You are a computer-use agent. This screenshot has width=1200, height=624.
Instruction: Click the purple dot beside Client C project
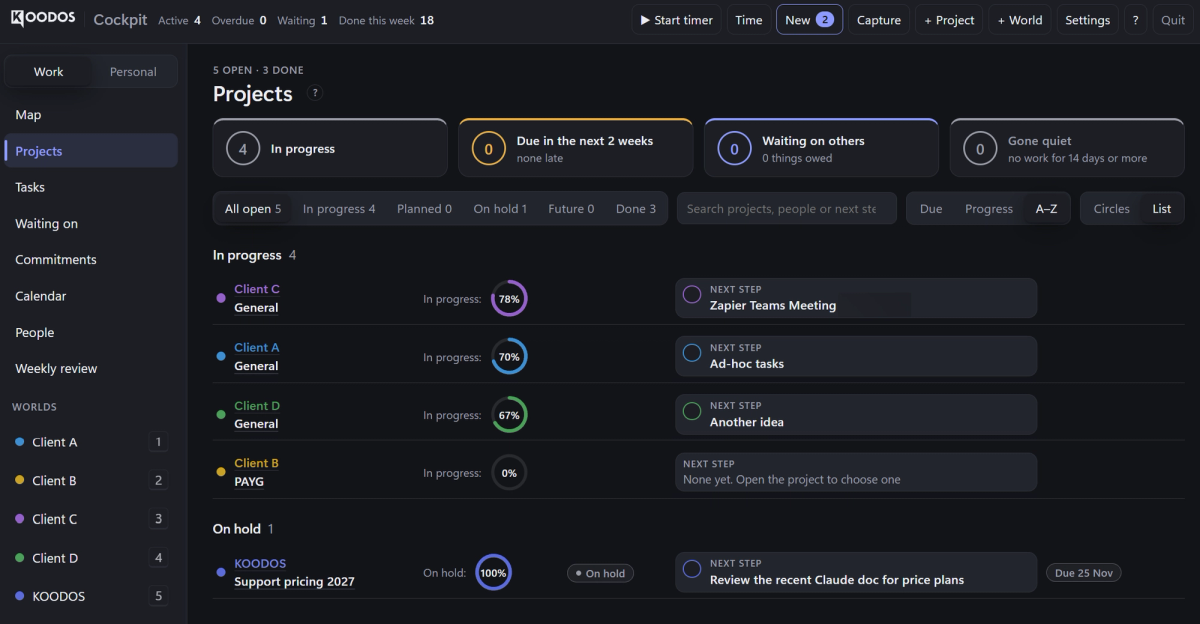[x=221, y=298]
